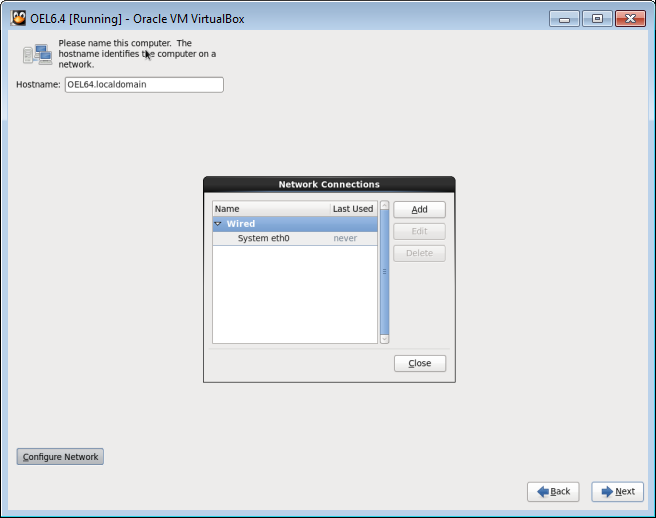This screenshot has height=518, width=656.
Task: Open the Configure Network button
Action: click(60, 456)
